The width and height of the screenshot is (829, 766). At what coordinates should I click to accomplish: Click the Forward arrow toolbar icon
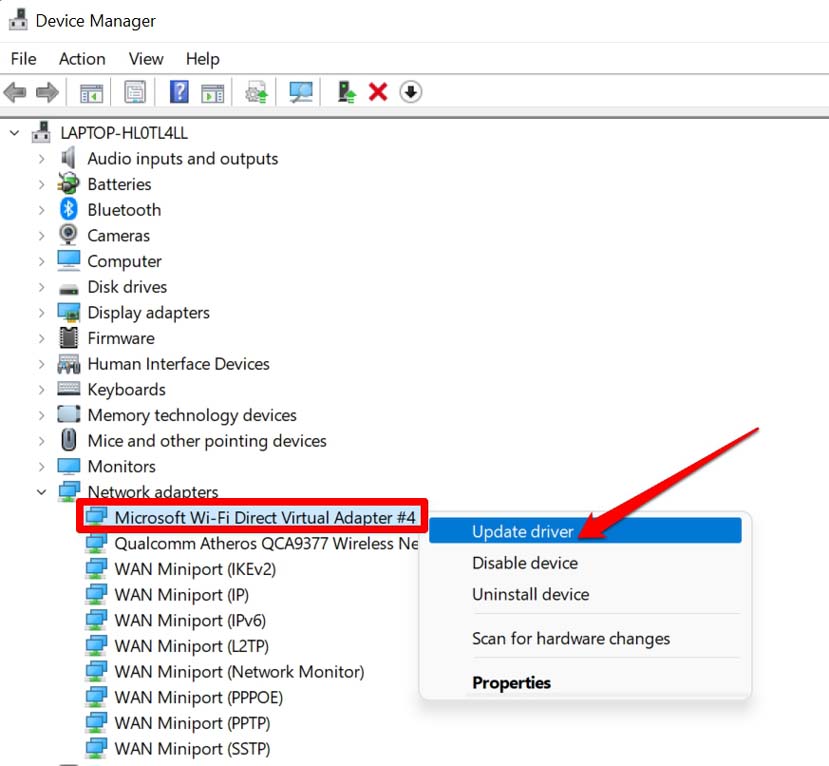click(x=47, y=93)
